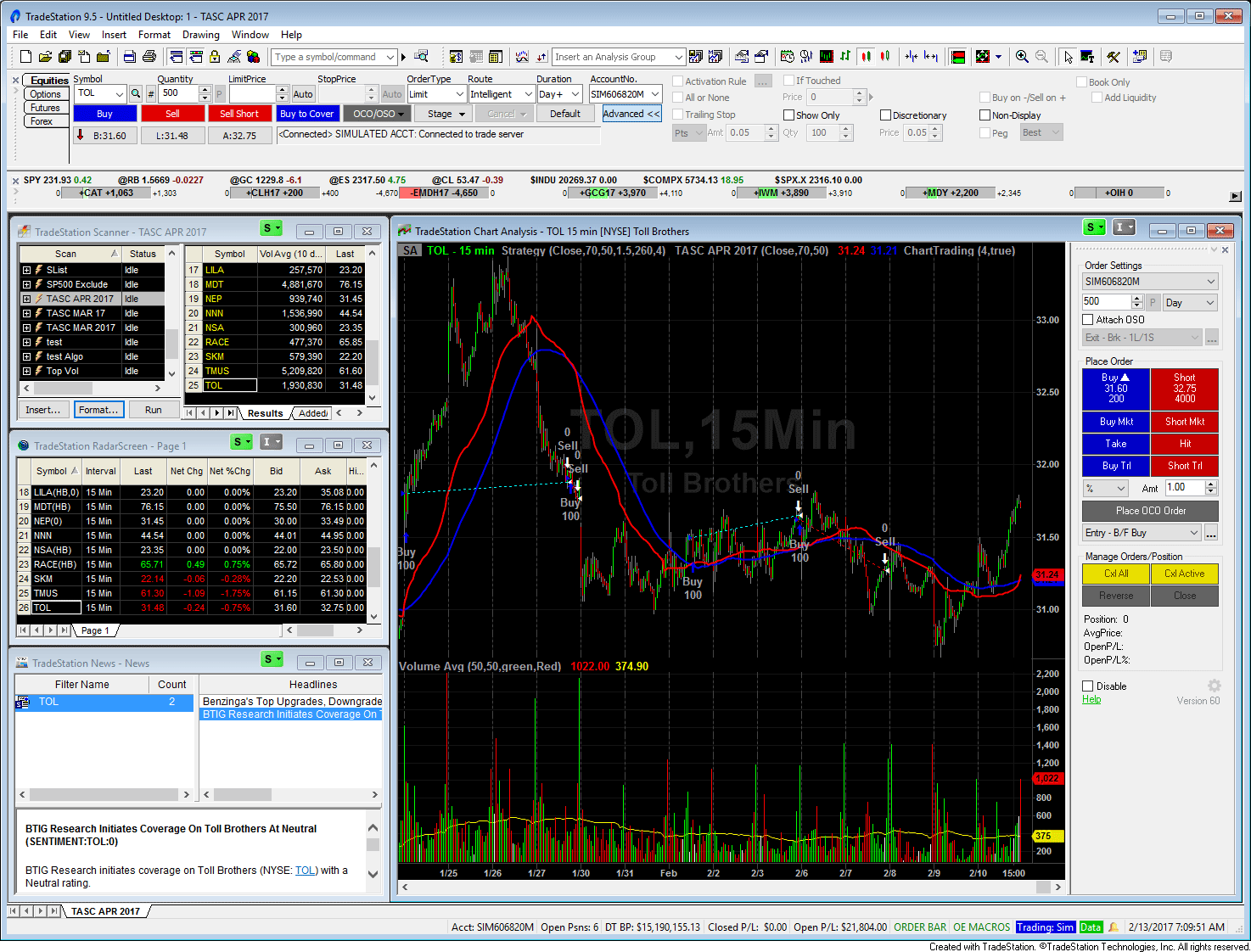The image size is (1251, 952).
Task: Switch to the Futures order tab
Action: (45, 108)
